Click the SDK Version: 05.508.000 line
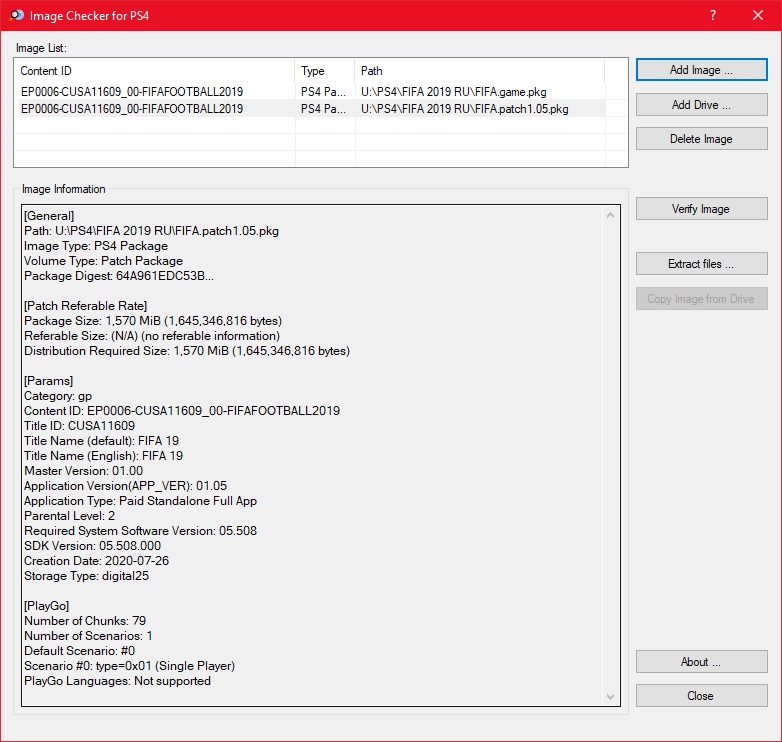Image resolution: width=782 pixels, height=742 pixels. 92,546
